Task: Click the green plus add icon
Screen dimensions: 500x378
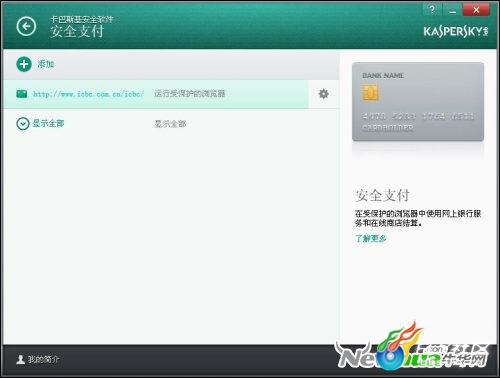Action: click(24, 64)
